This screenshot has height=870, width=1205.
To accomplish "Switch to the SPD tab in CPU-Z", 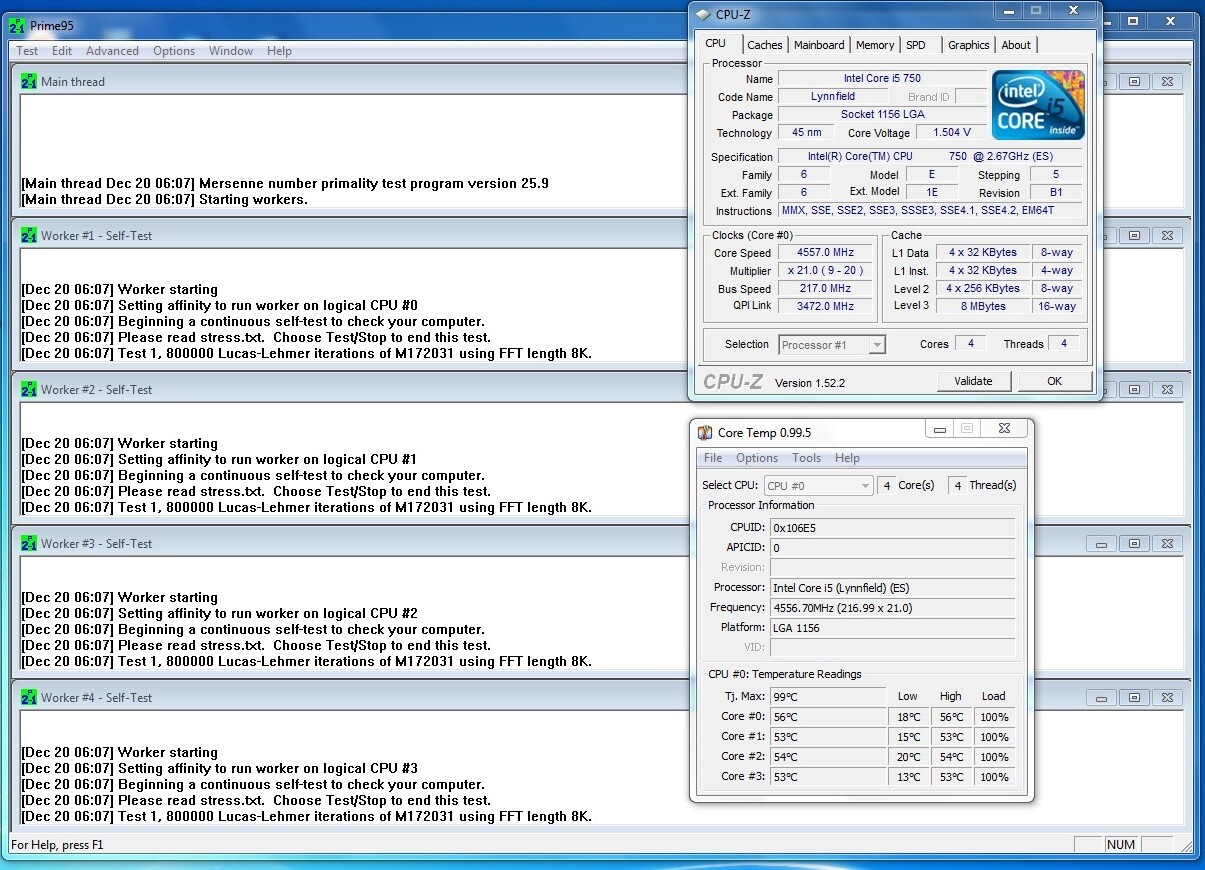I will coord(915,45).
